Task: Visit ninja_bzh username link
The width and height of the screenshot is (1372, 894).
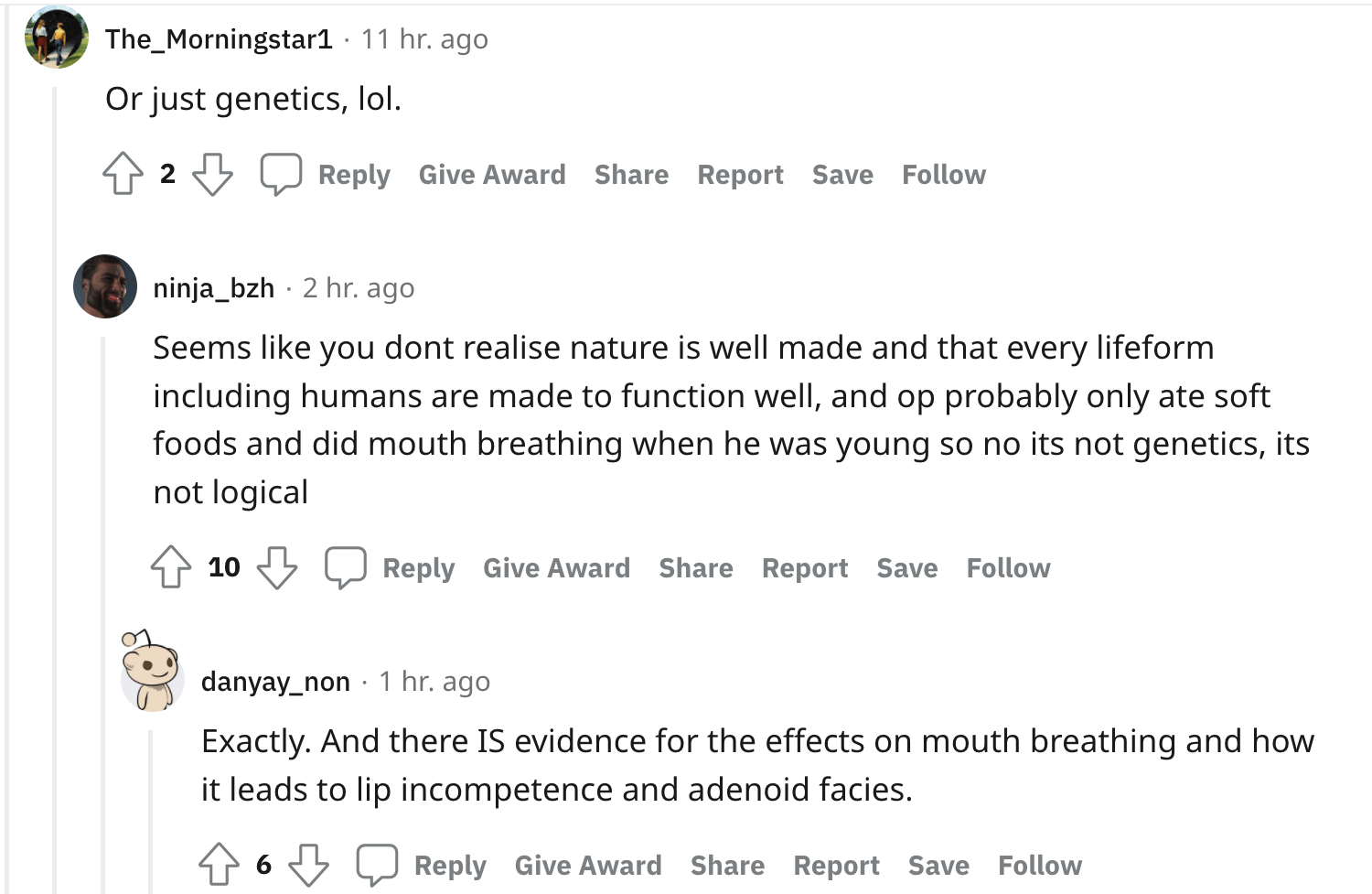Action: [x=214, y=288]
